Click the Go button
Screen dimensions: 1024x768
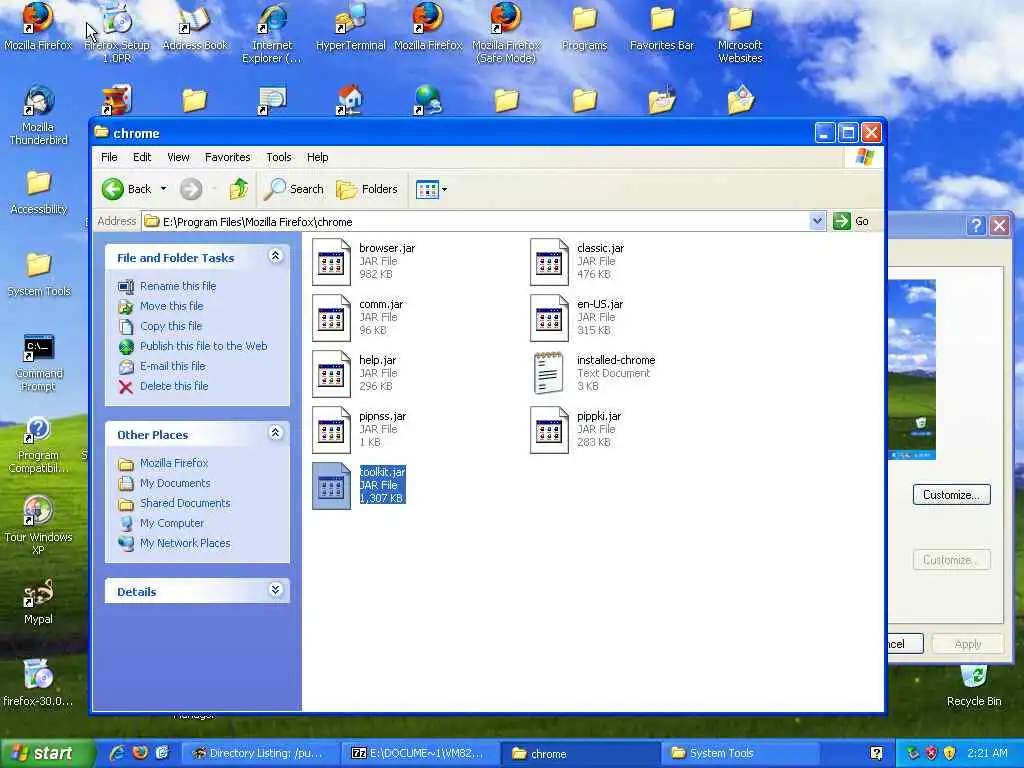point(852,221)
